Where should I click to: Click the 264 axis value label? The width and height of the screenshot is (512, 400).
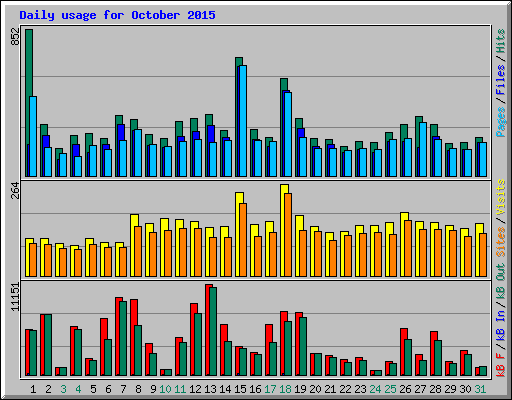point(16,190)
